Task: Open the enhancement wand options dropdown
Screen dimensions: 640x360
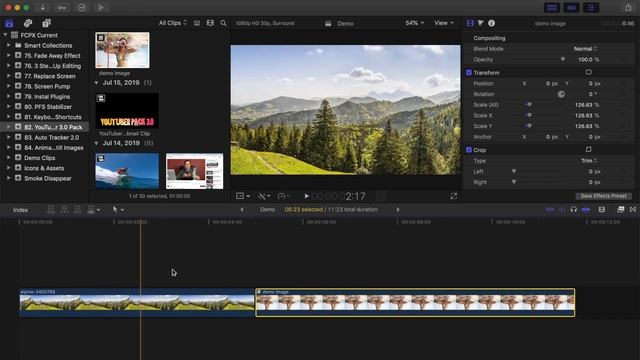Action: tap(264, 196)
